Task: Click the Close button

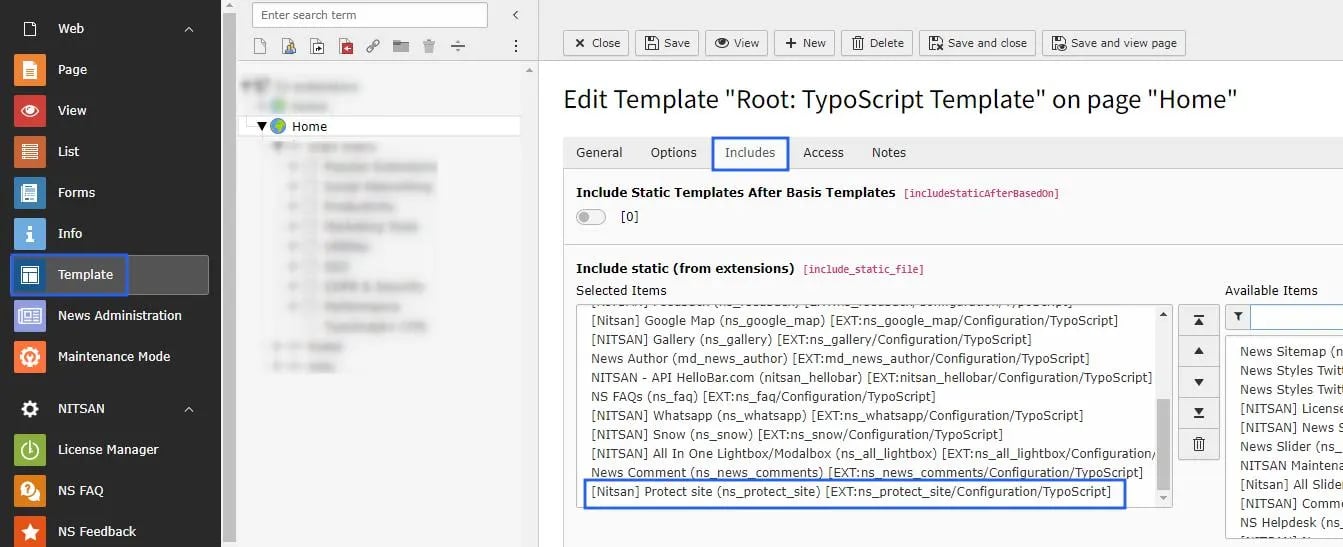Action: point(596,43)
